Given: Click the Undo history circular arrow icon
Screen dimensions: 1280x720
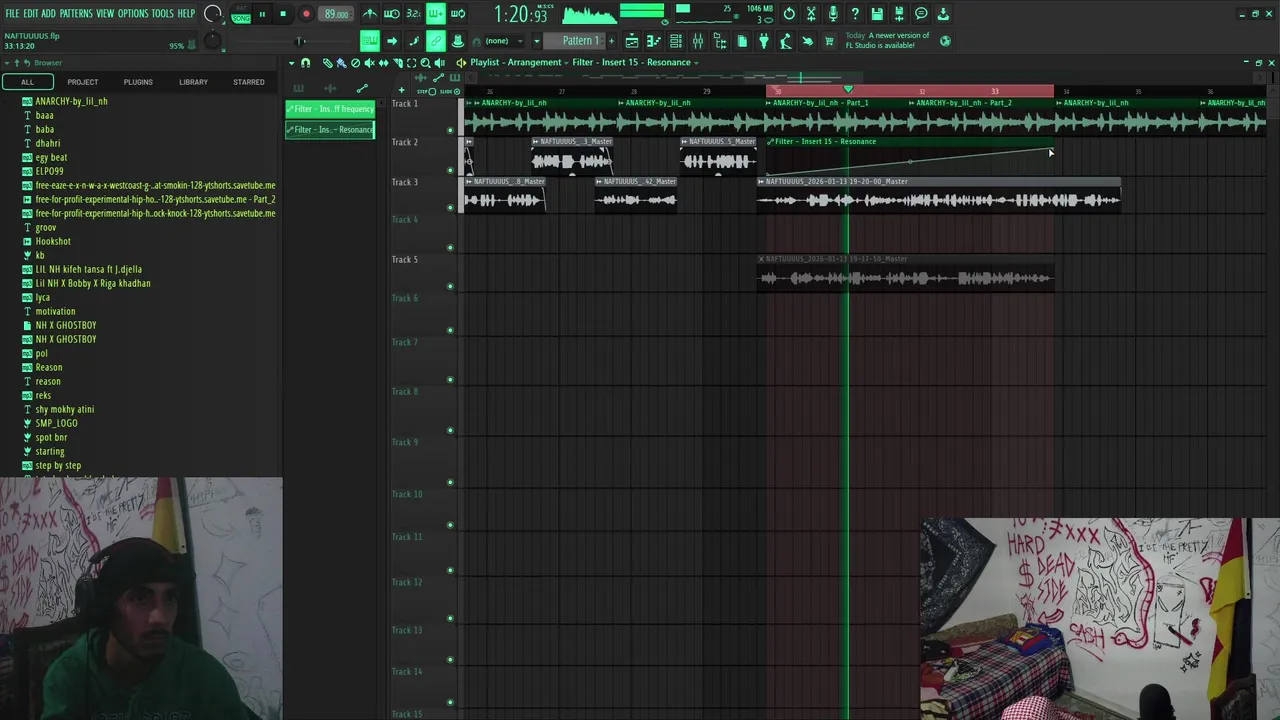Looking at the screenshot, I should click(789, 14).
